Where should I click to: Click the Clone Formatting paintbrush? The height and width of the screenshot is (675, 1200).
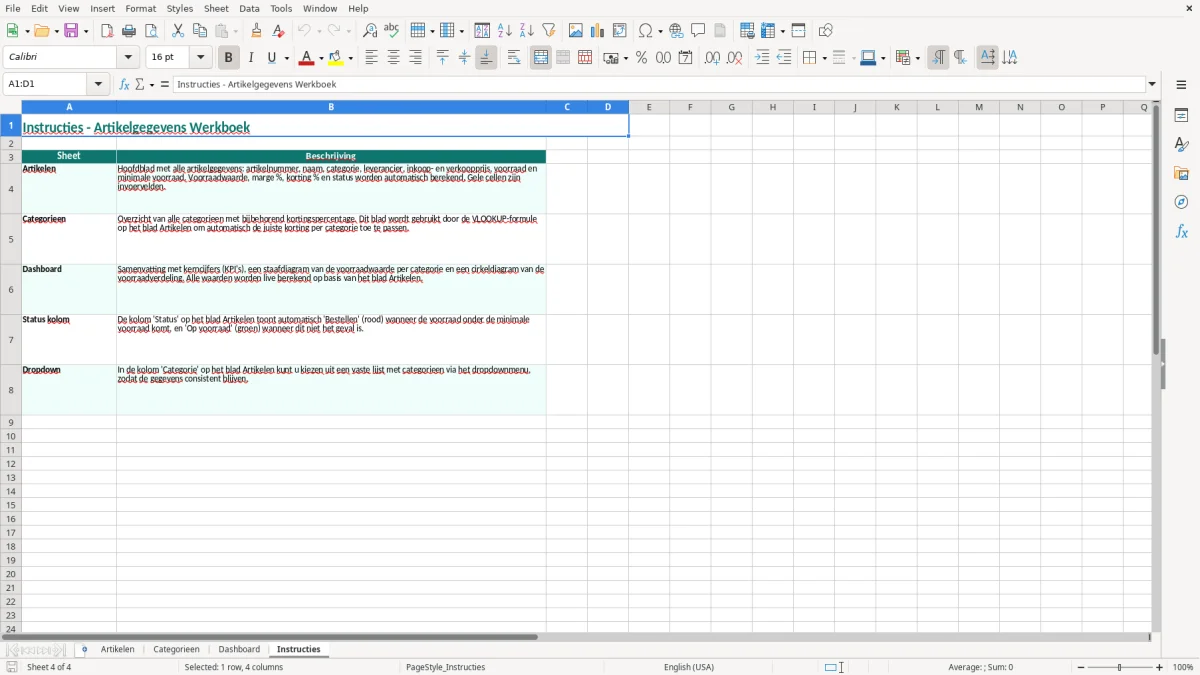257,31
